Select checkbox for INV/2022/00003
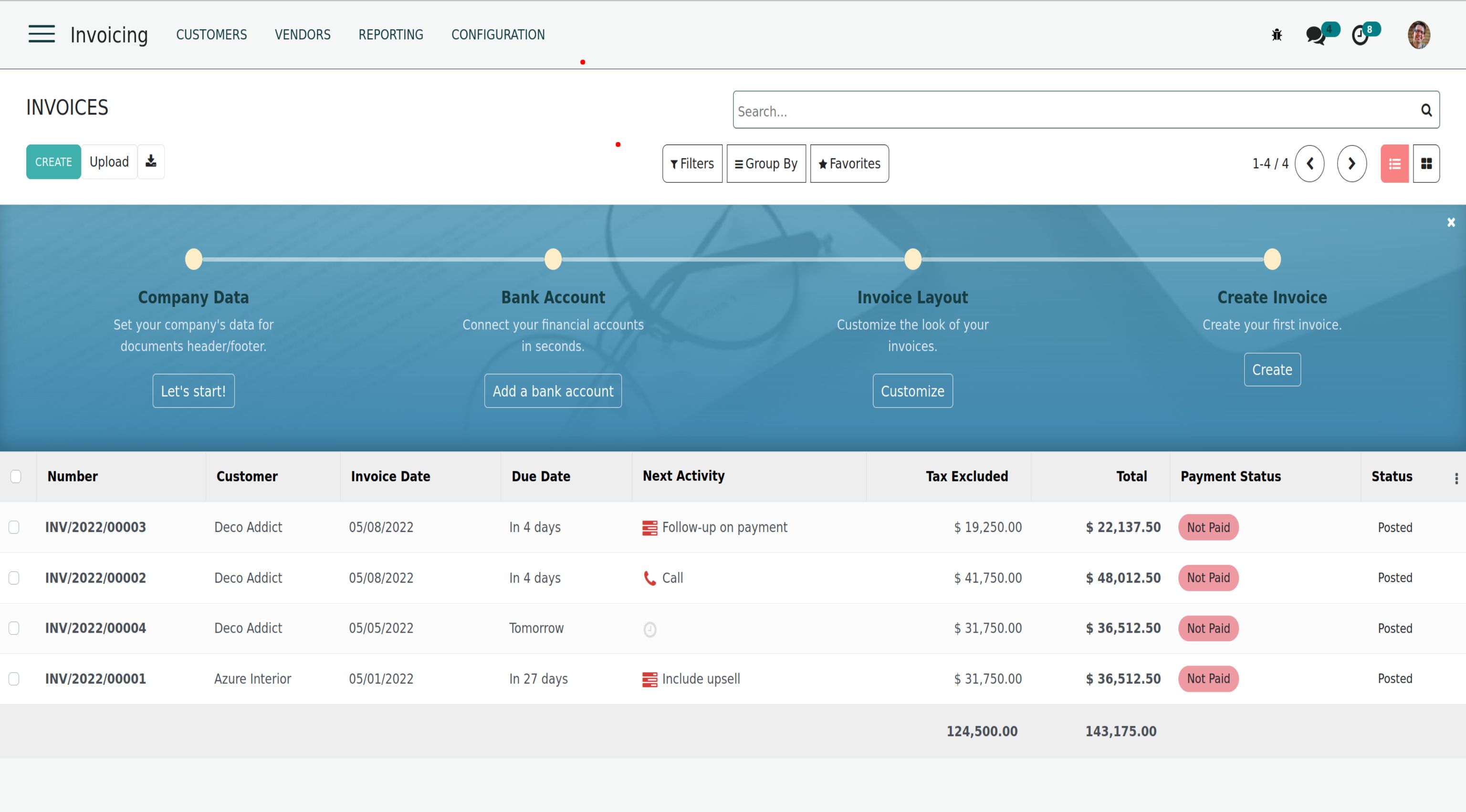 click(14, 528)
